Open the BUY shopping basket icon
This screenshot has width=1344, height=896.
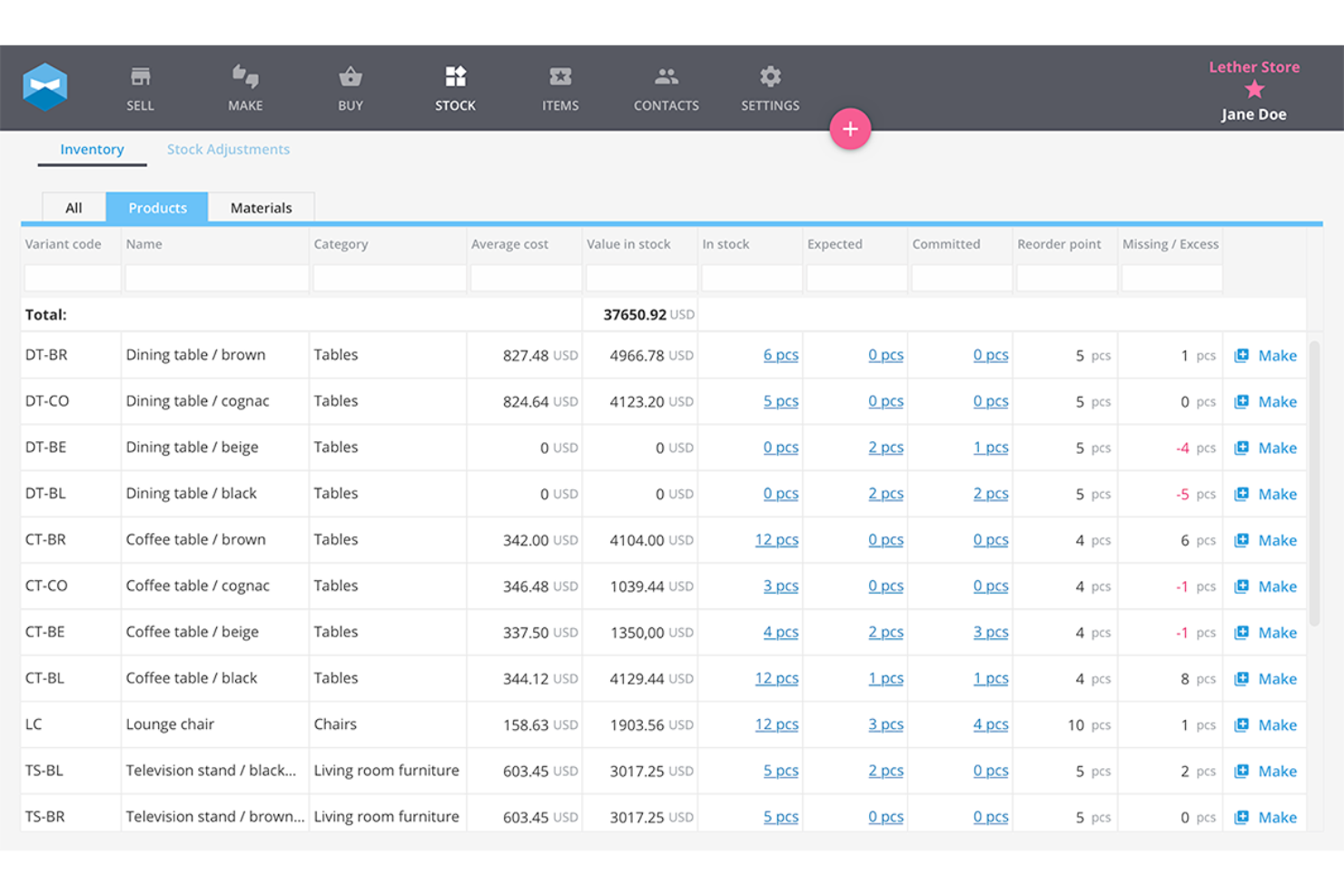350,76
